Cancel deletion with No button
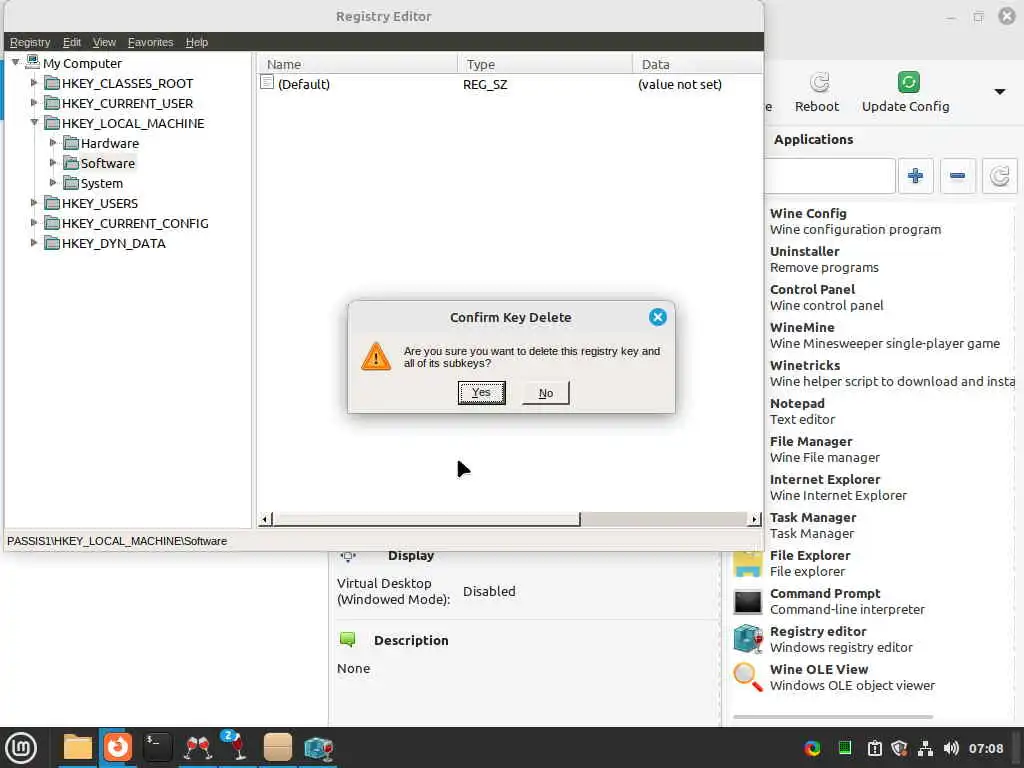 tap(545, 392)
